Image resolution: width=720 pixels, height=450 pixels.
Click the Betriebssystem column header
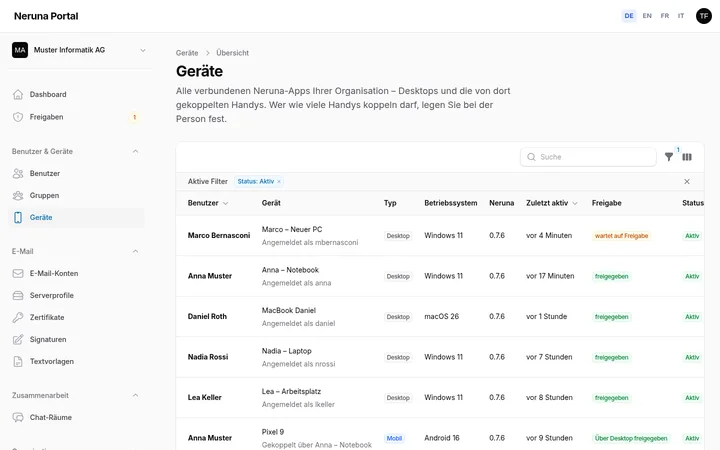click(450, 203)
